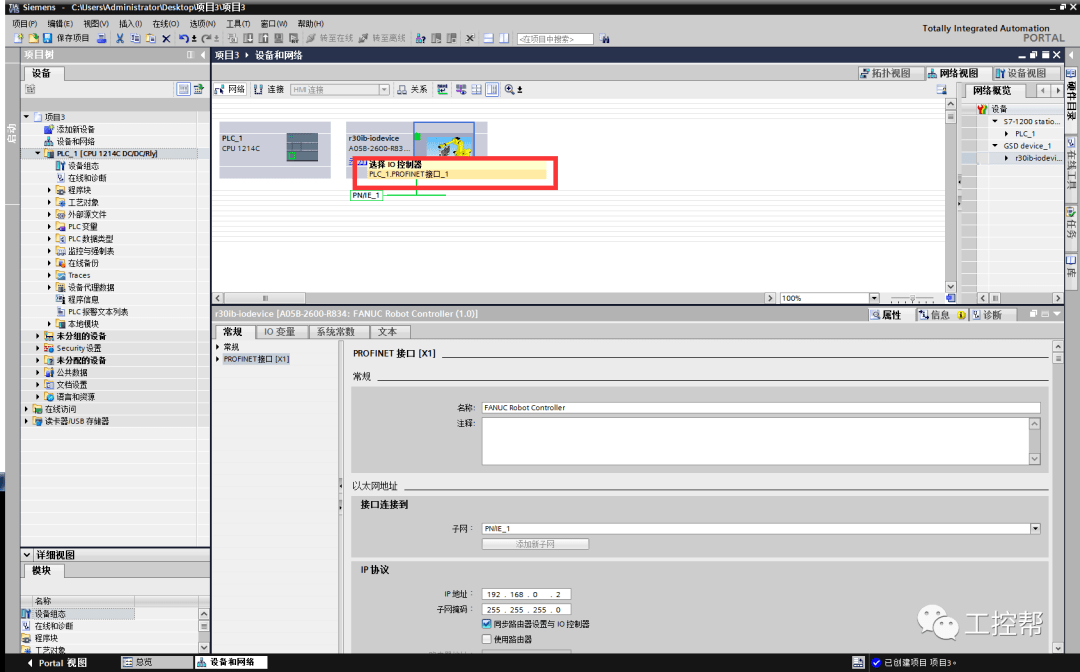Viewport: 1080px width, 672px height.
Task: Click the show all objects icon in project tree
Action: (x=183, y=89)
